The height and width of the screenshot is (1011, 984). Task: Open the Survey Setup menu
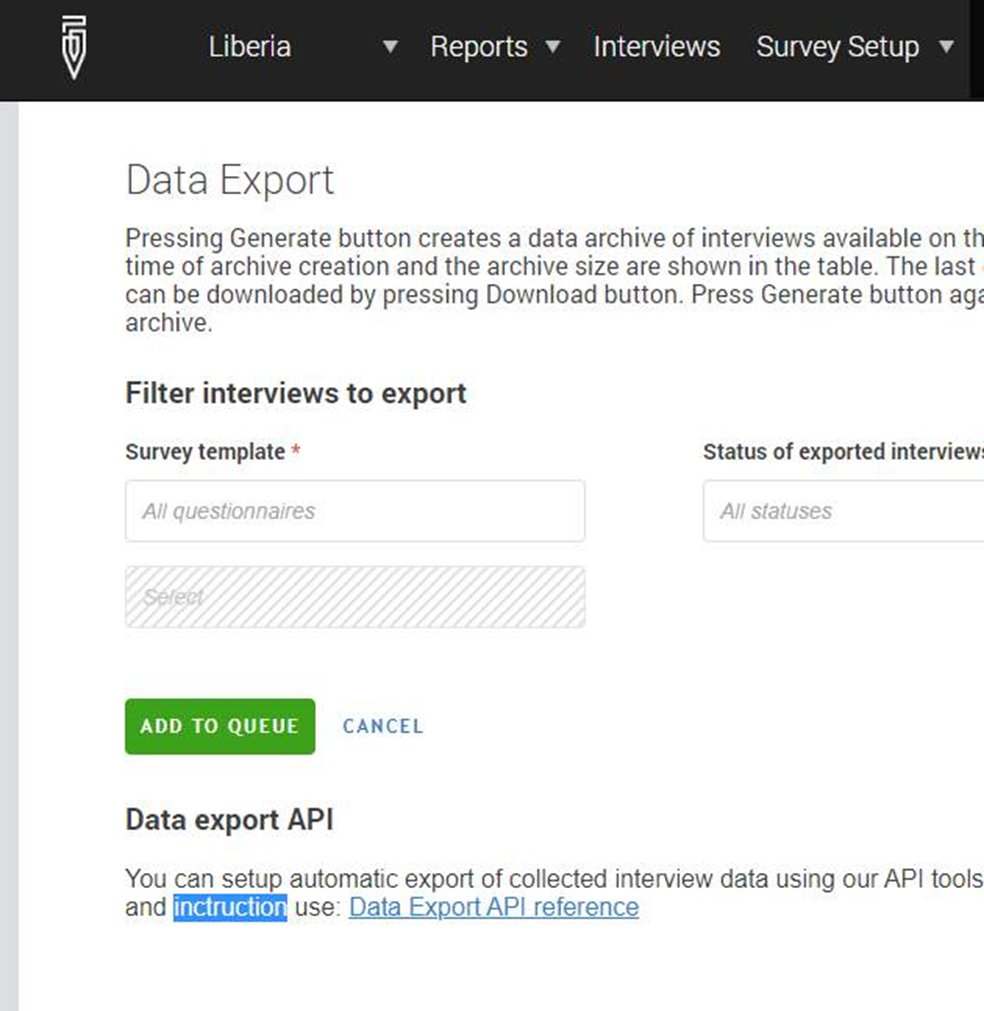tap(854, 47)
